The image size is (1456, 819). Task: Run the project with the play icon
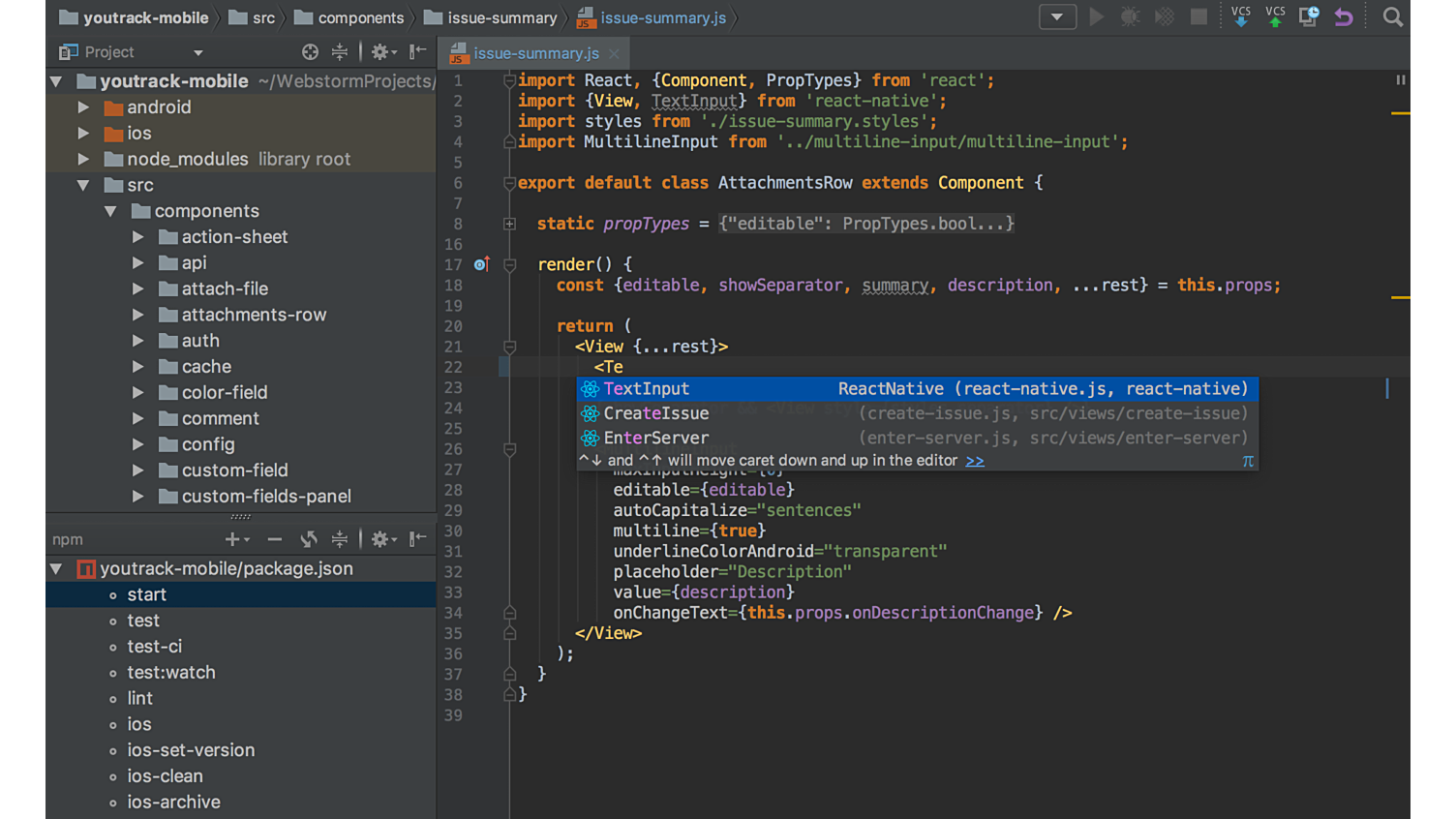point(1097,16)
